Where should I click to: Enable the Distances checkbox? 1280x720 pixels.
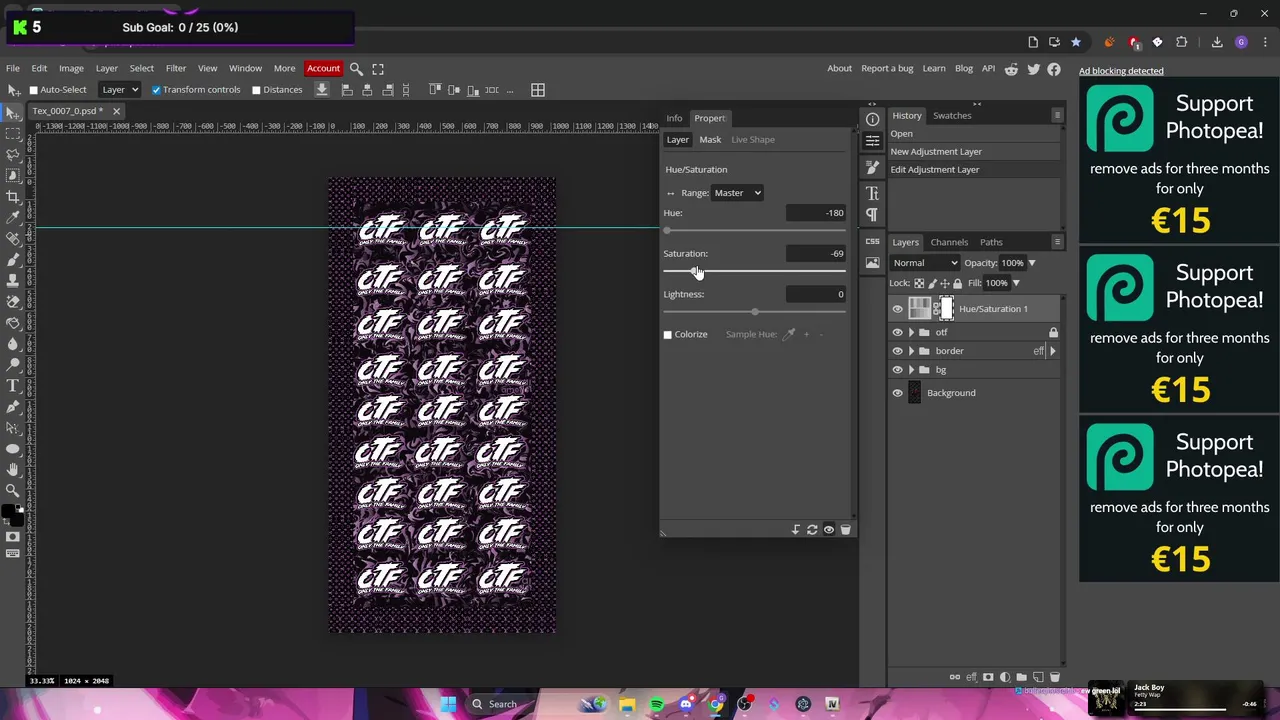256,90
